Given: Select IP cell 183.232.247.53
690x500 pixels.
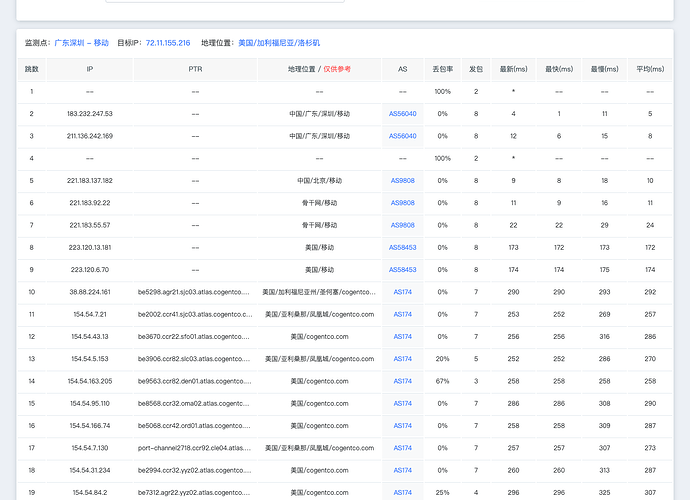Looking at the screenshot, I should tap(90, 114).
